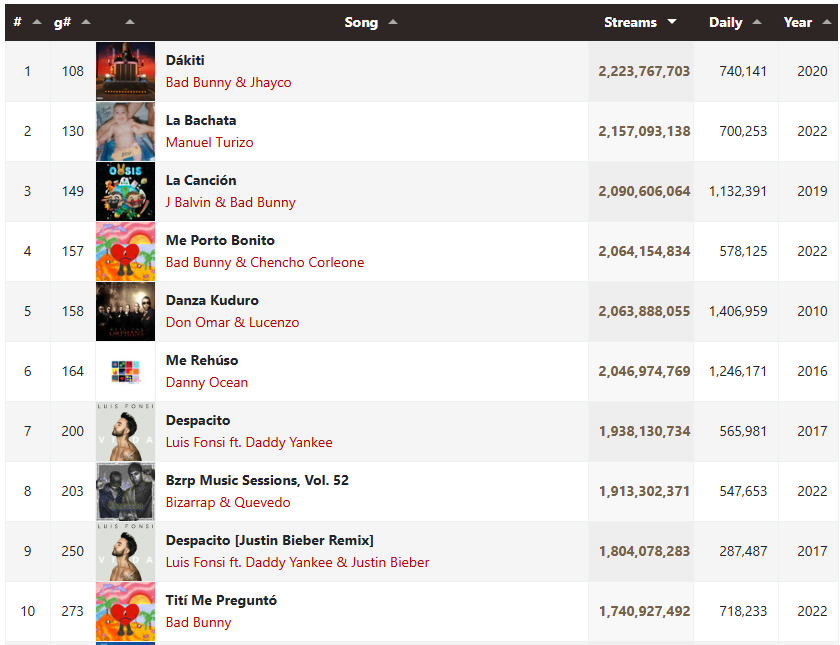Sort table by Song column arrow
This screenshot has width=840, height=645.
[393, 22]
